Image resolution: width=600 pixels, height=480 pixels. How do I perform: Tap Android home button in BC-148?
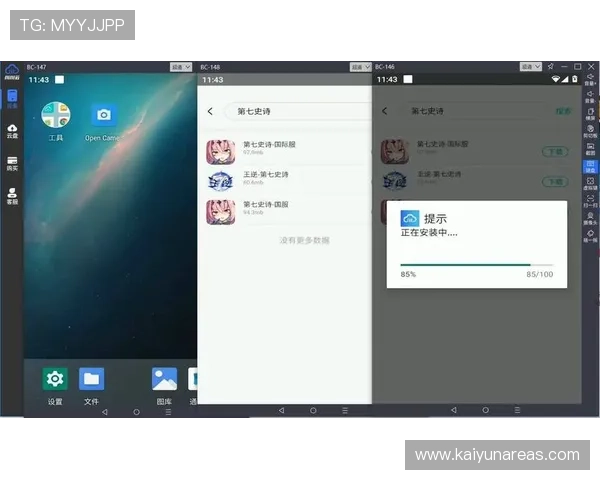(x=313, y=410)
